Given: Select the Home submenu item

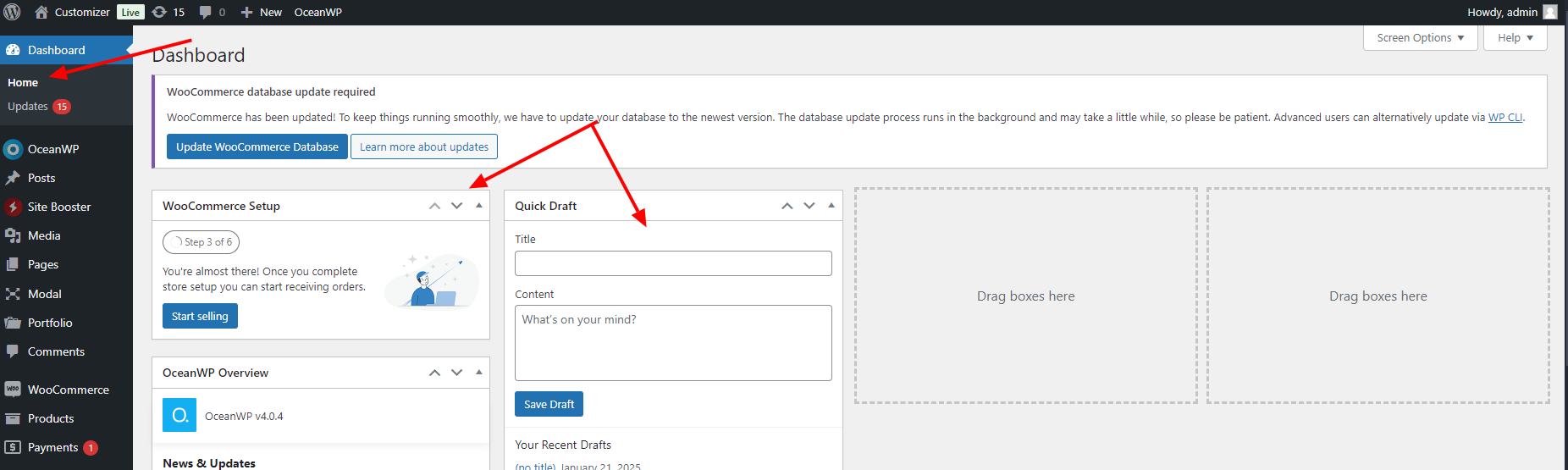Looking at the screenshot, I should coord(23,83).
